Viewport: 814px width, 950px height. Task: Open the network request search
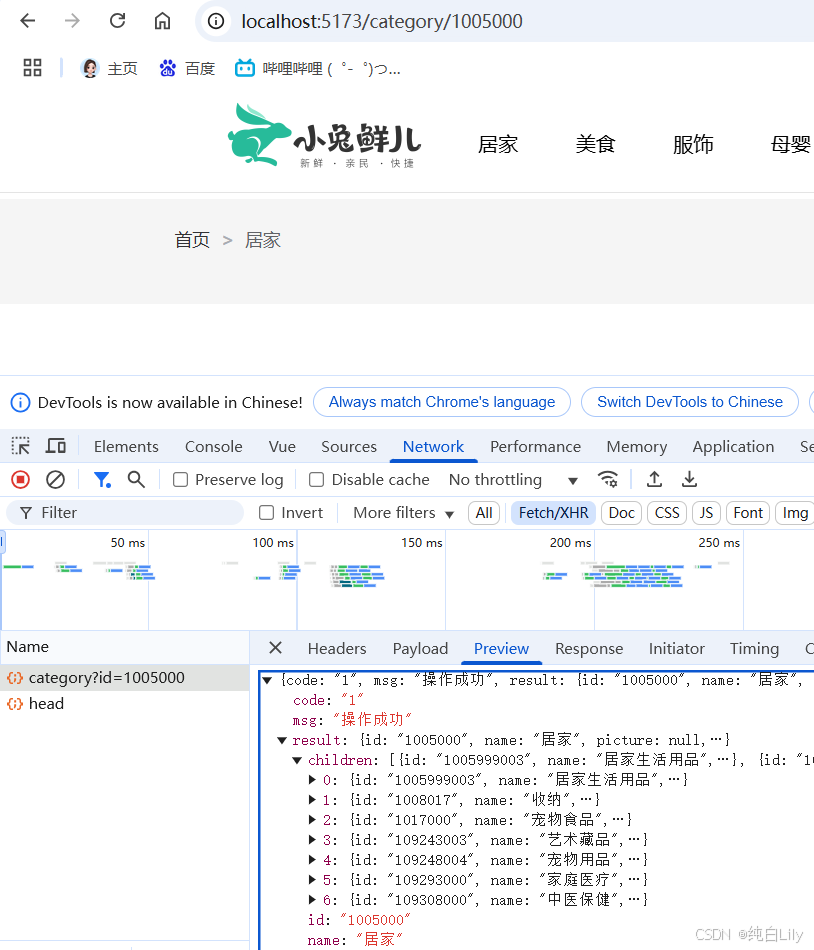click(136, 479)
